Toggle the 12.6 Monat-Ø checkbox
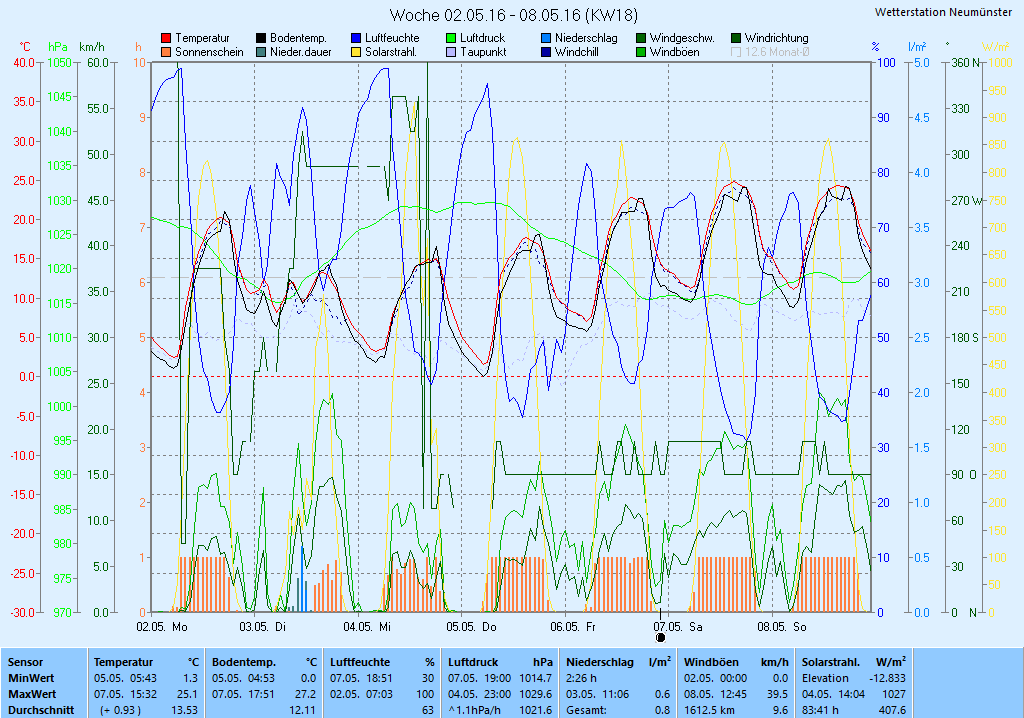This screenshot has width=1024, height=718. tap(737, 52)
